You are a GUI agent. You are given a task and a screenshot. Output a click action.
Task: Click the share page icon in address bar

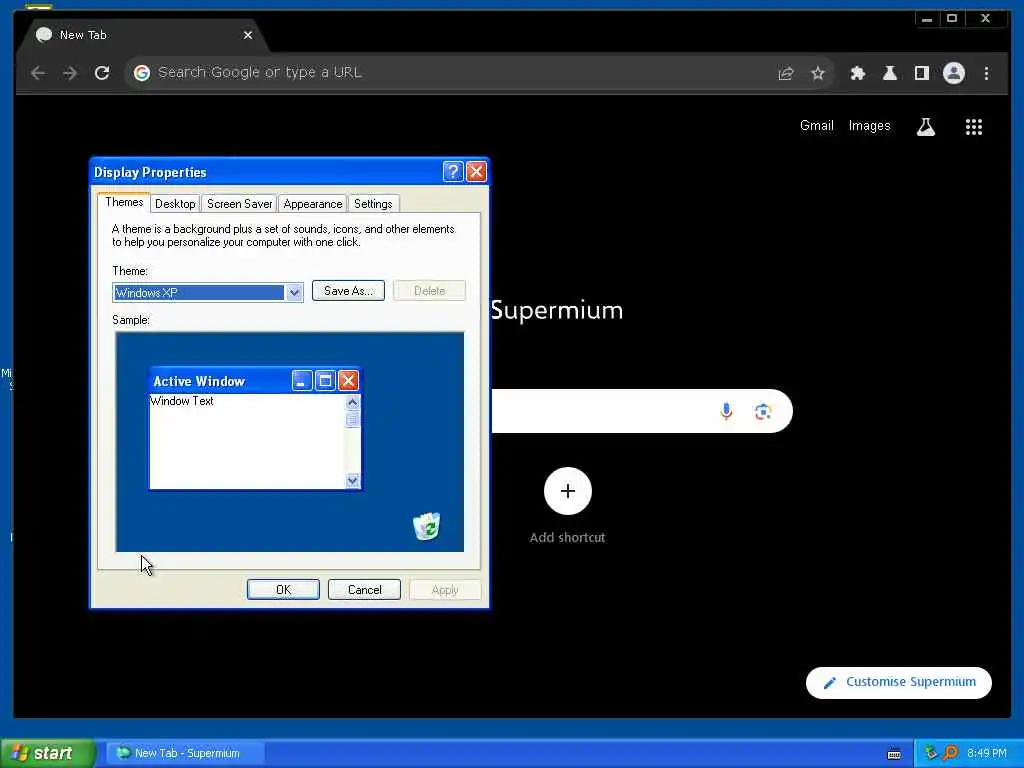pos(786,73)
